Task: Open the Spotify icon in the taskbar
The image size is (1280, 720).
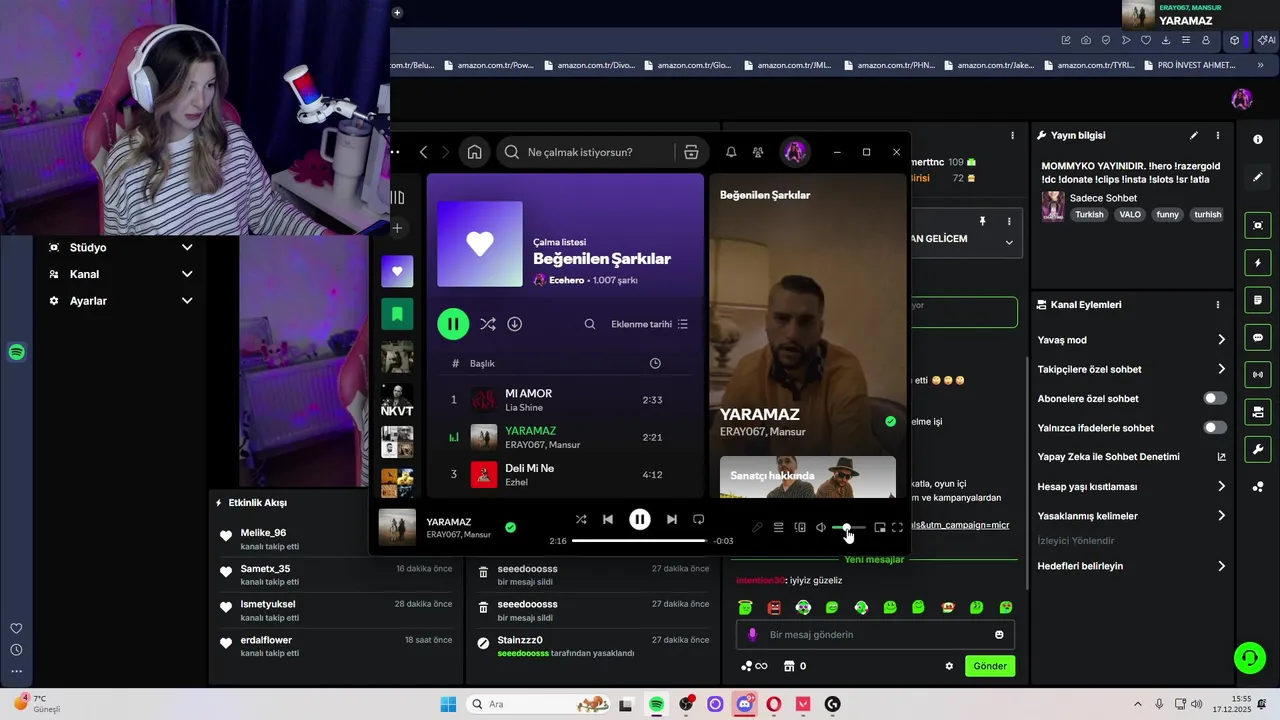Action: (x=656, y=704)
